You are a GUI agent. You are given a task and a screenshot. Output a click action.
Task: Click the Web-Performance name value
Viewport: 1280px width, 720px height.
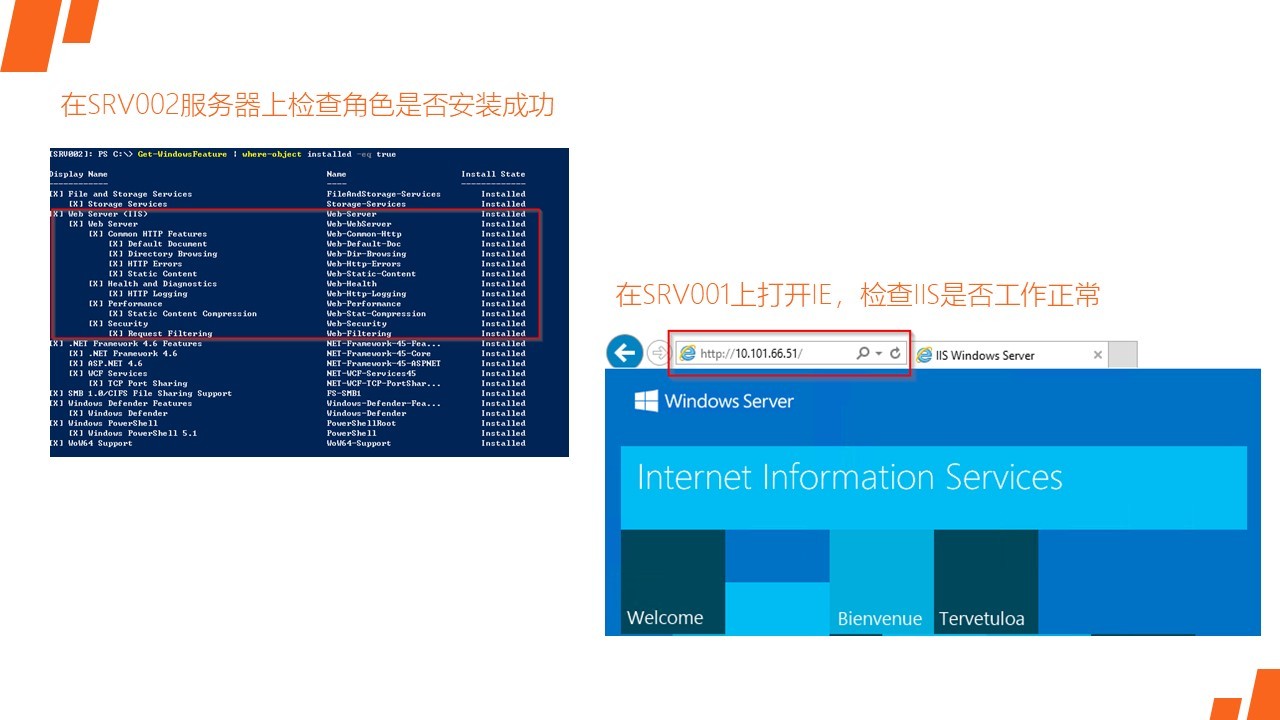363,304
